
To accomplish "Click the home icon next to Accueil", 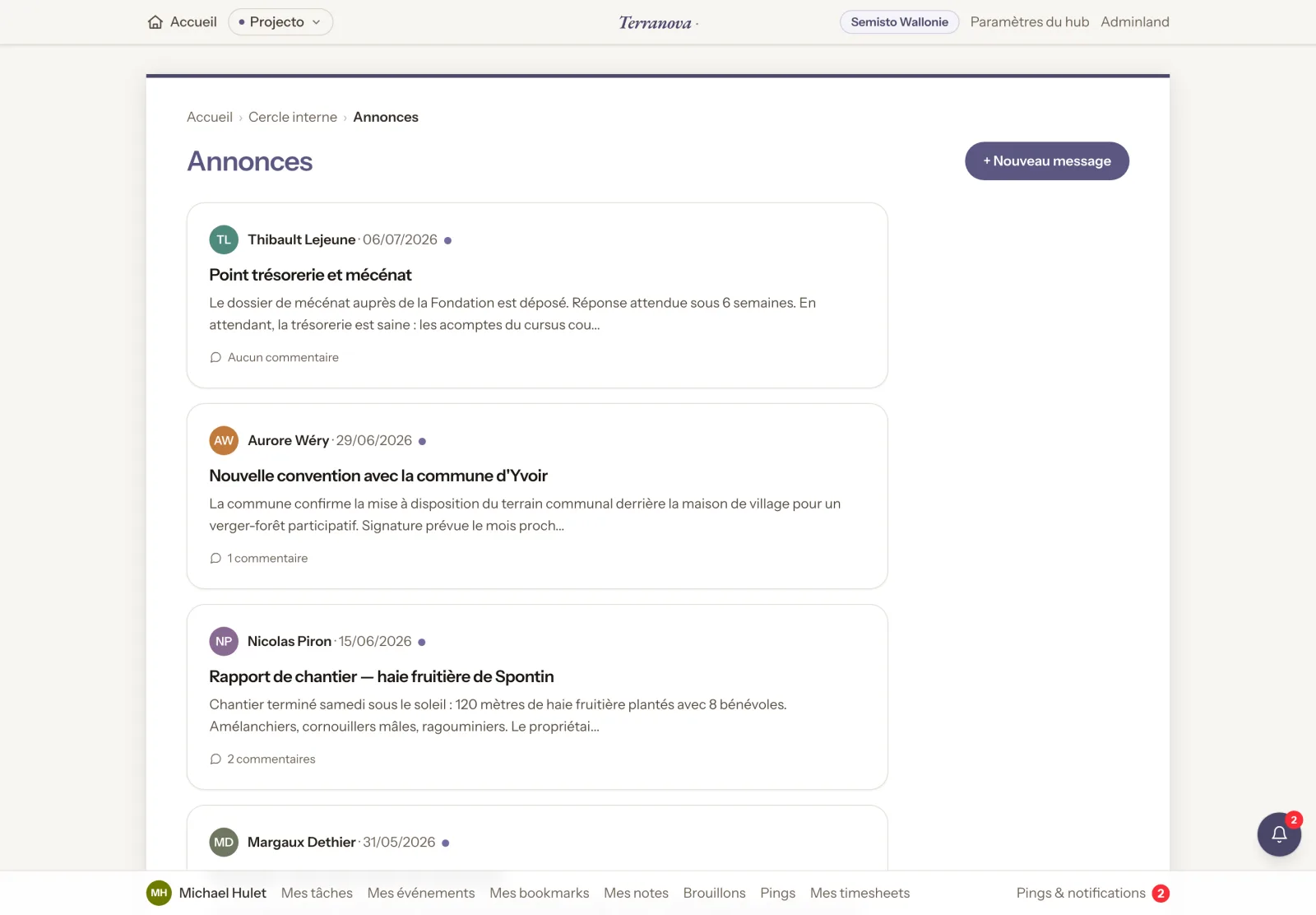I will coord(155,22).
